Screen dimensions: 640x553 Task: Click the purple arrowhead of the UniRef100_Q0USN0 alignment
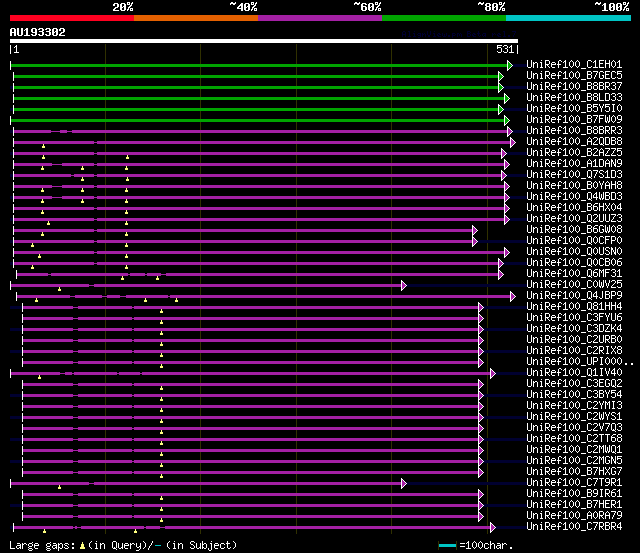click(x=507, y=253)
